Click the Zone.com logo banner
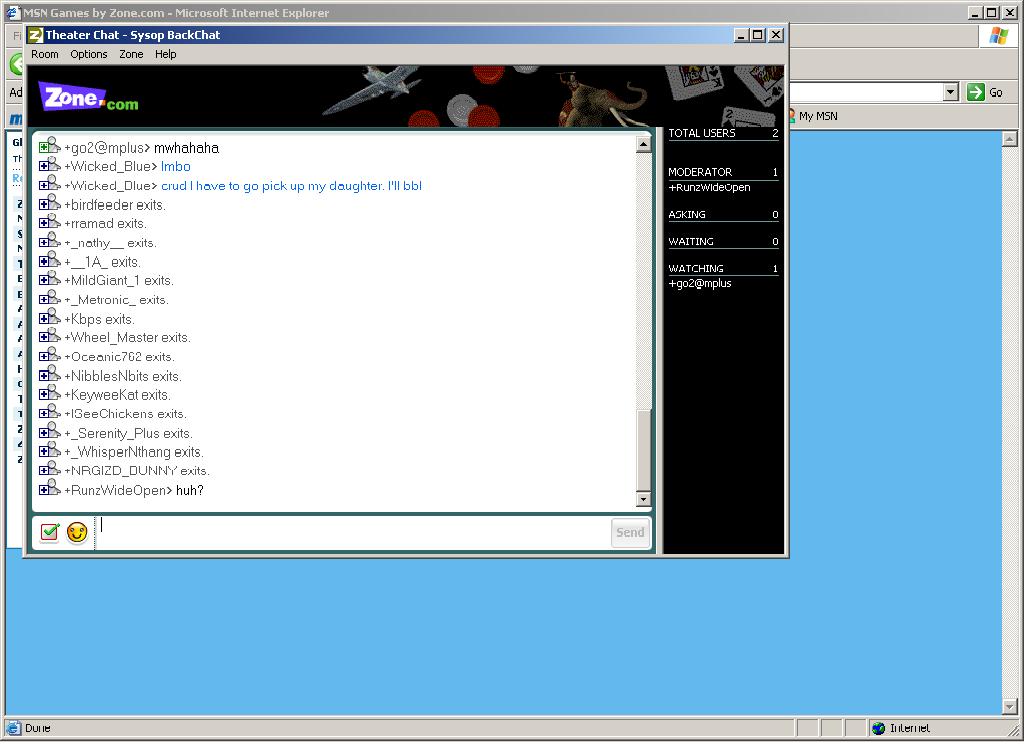This screenshot has width=1024, height=744. (88, 97)
